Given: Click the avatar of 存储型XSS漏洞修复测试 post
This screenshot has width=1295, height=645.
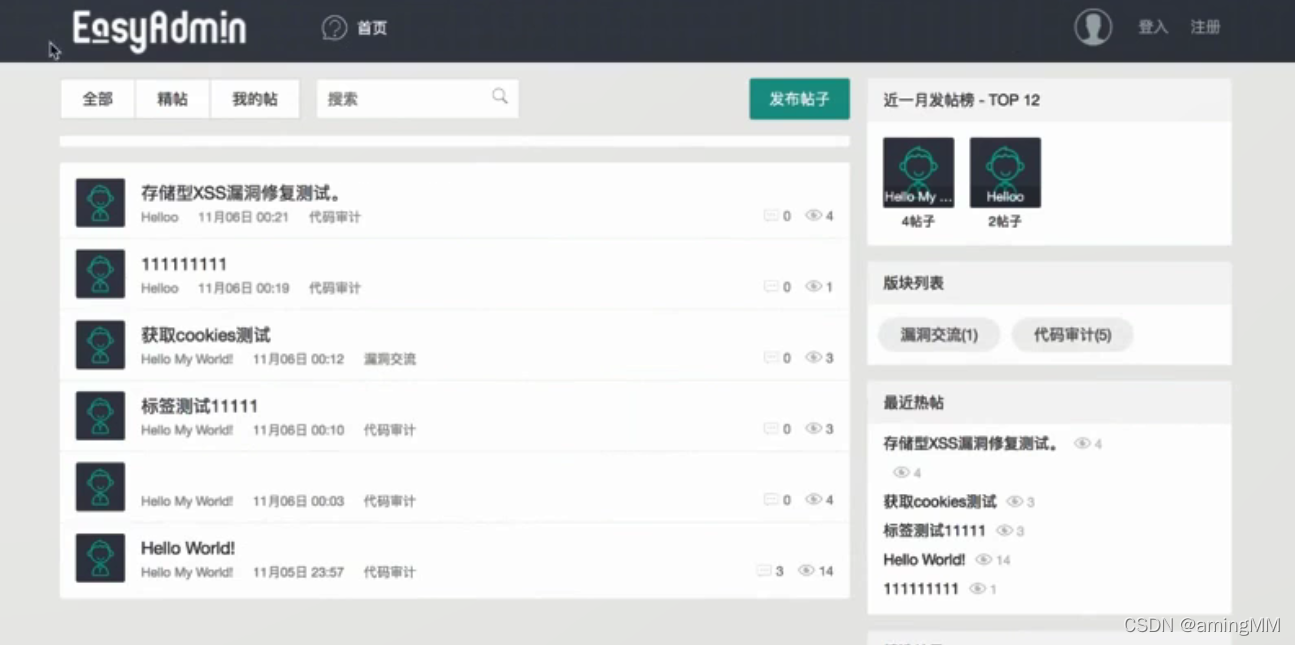Looking at the screenshot, I should tap(100, 202).
